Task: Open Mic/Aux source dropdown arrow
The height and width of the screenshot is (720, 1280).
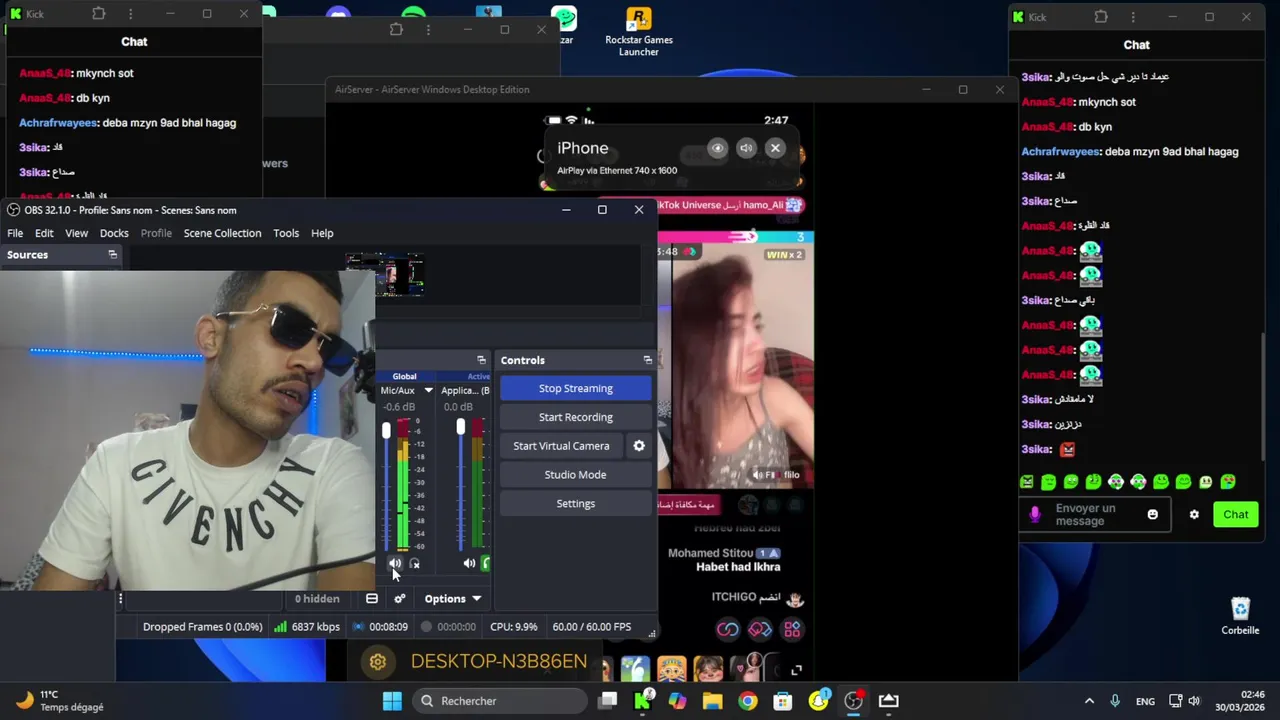Action: click(428, 390)
